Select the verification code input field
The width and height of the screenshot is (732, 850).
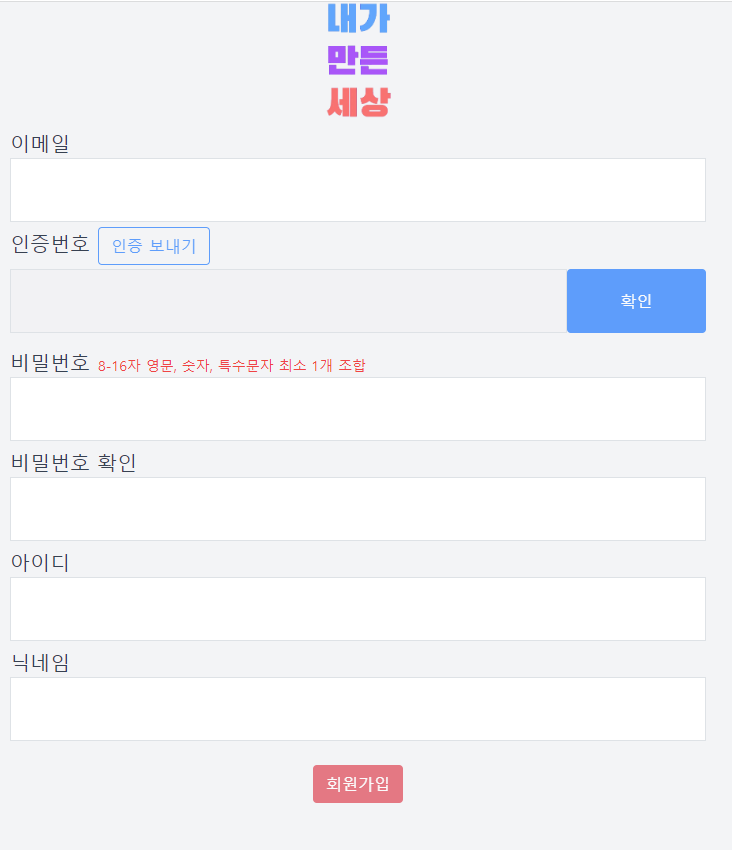point(288,300)
